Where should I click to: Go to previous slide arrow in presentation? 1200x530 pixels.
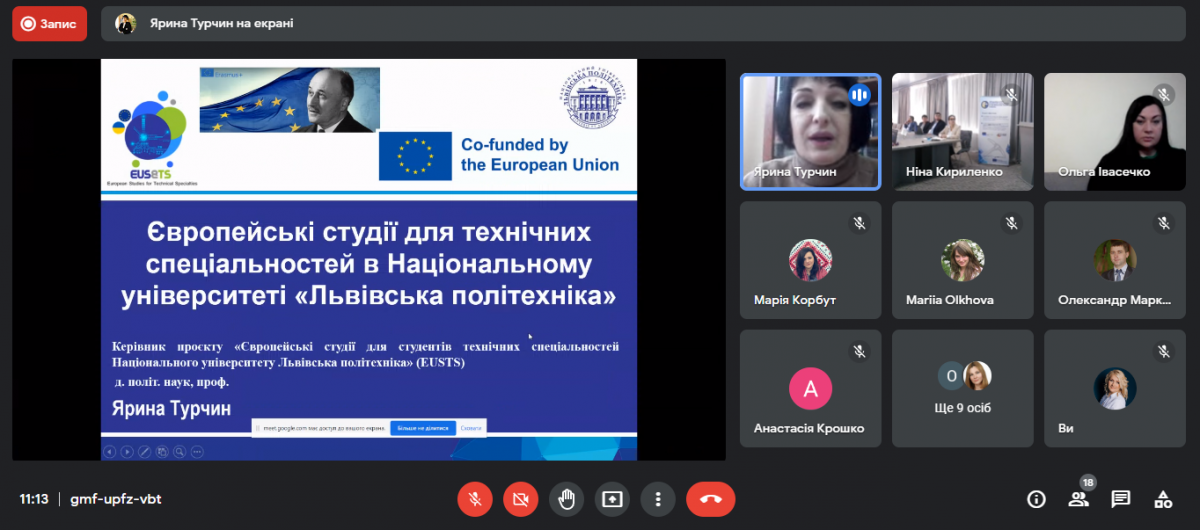coord(110,452)
